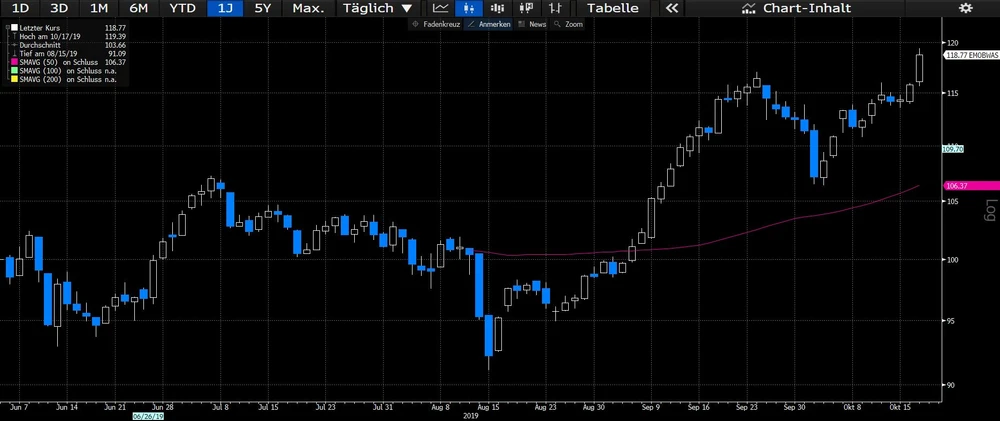Switch to line chart type icon
Screen dimensions: 1000x421
coord(441,8)
